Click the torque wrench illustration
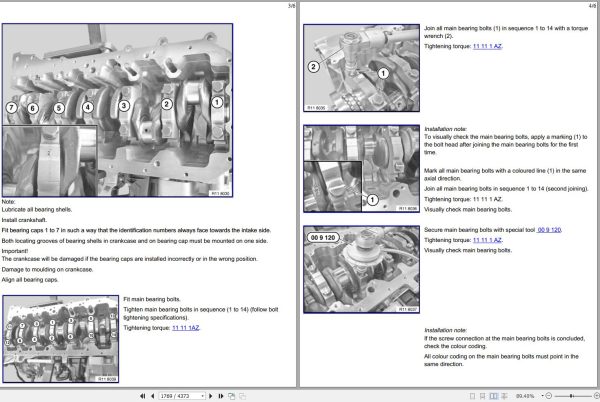Screen dimensions: 600x402 point(361,68)
